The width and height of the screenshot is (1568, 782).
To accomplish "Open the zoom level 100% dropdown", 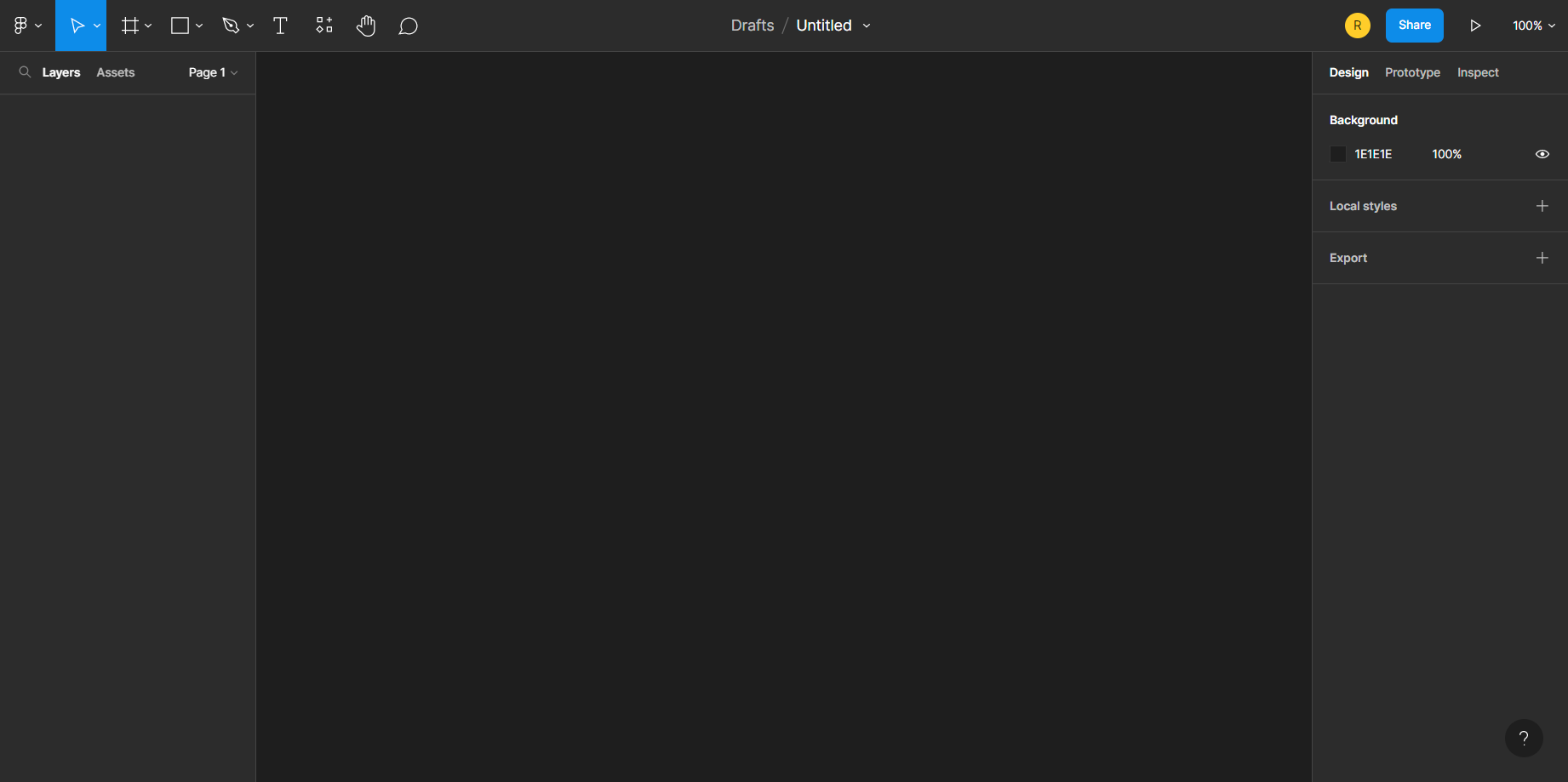I will point(1533,26).
